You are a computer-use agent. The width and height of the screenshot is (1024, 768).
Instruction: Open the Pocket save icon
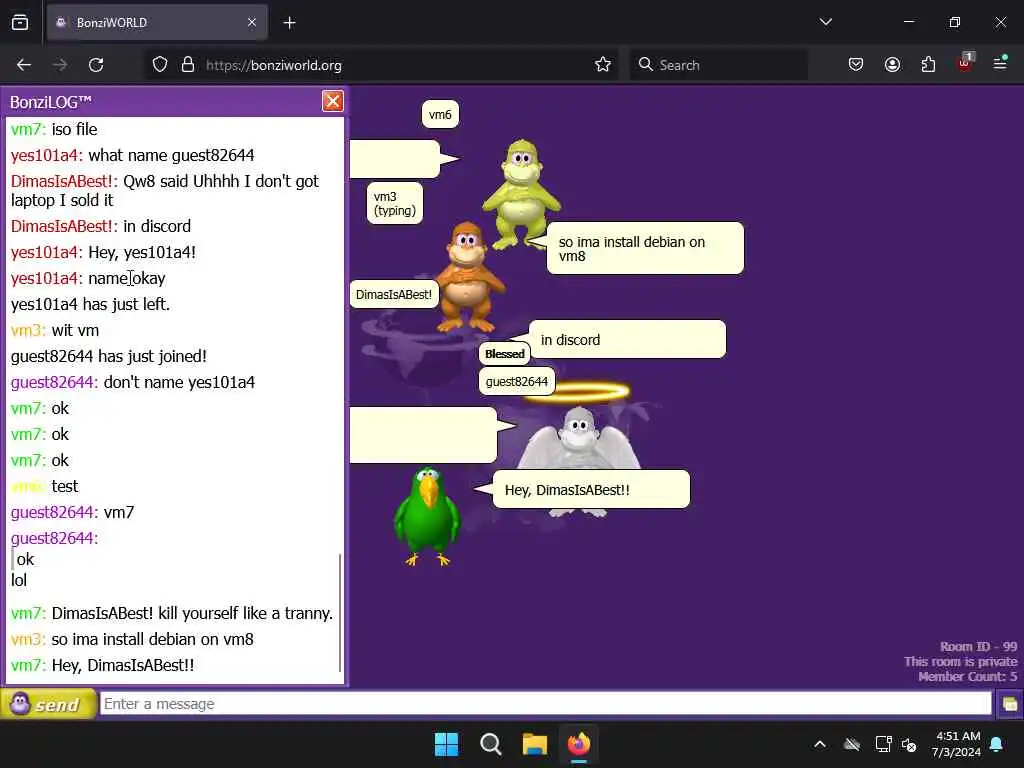coord(856,65)
